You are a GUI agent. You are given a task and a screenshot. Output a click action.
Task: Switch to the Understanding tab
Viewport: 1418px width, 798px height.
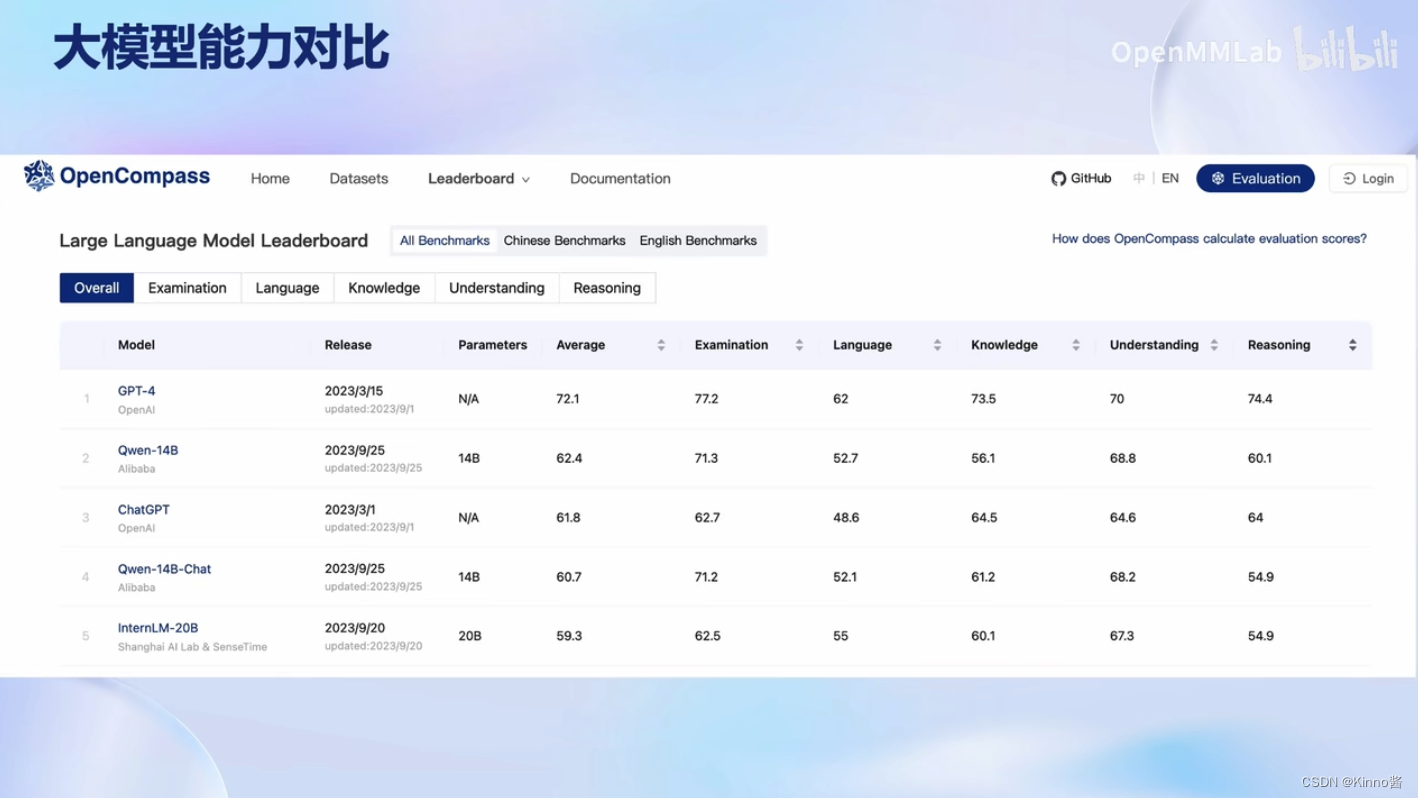(497, 288)
